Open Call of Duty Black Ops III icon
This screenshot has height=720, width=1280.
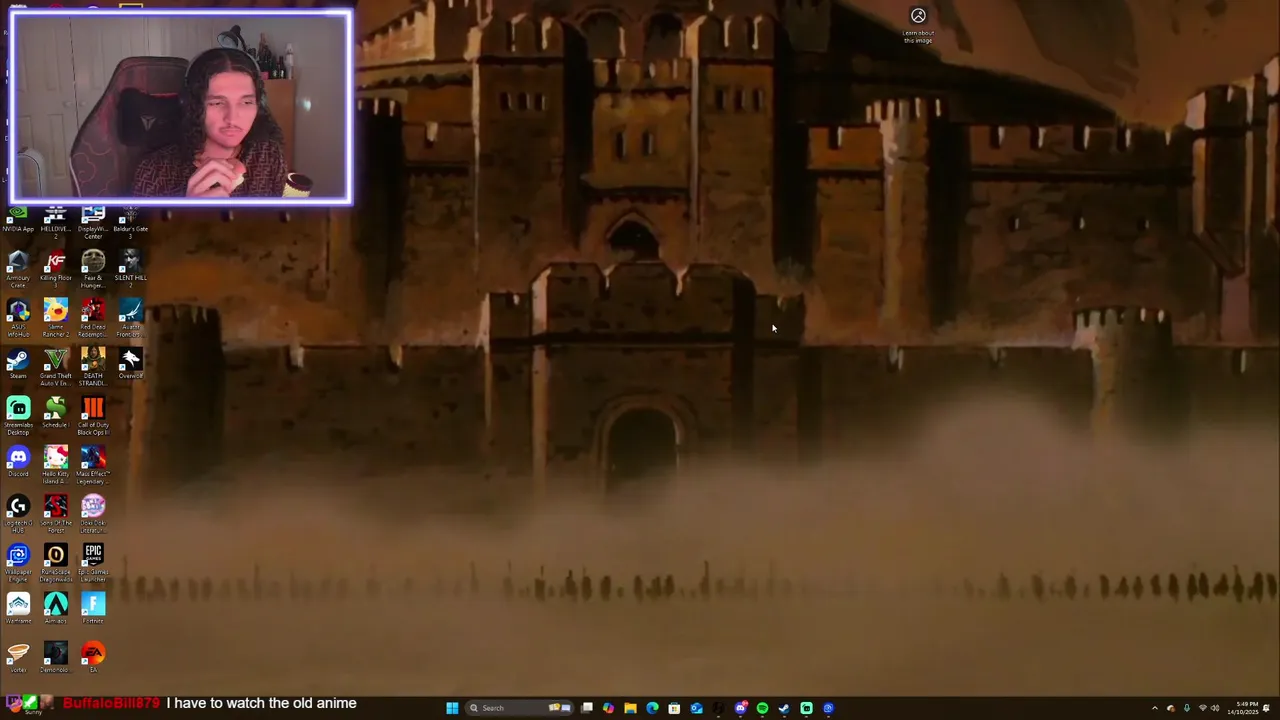[93, 415]
